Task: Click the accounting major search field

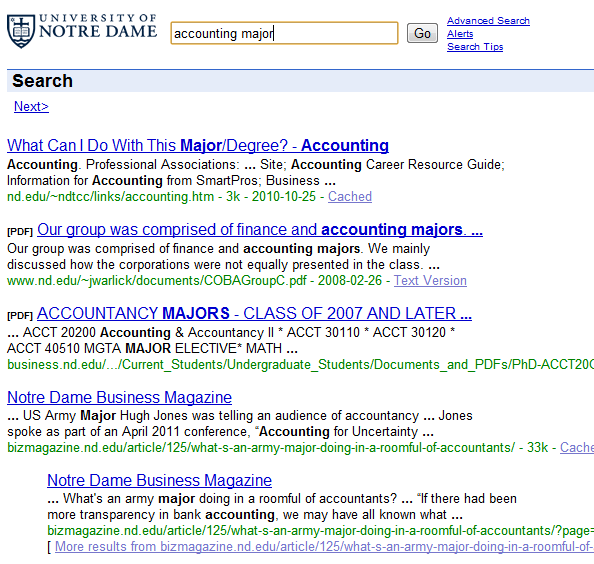Action: coord(284,33)
